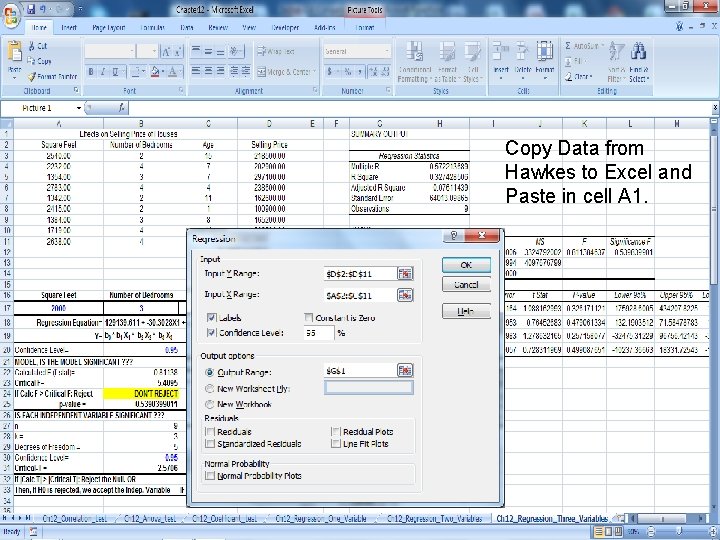The height and width of the screenshot is (540, 720).
Task: Open the Developer ribbon tab
Action: [x=285, y=28]
